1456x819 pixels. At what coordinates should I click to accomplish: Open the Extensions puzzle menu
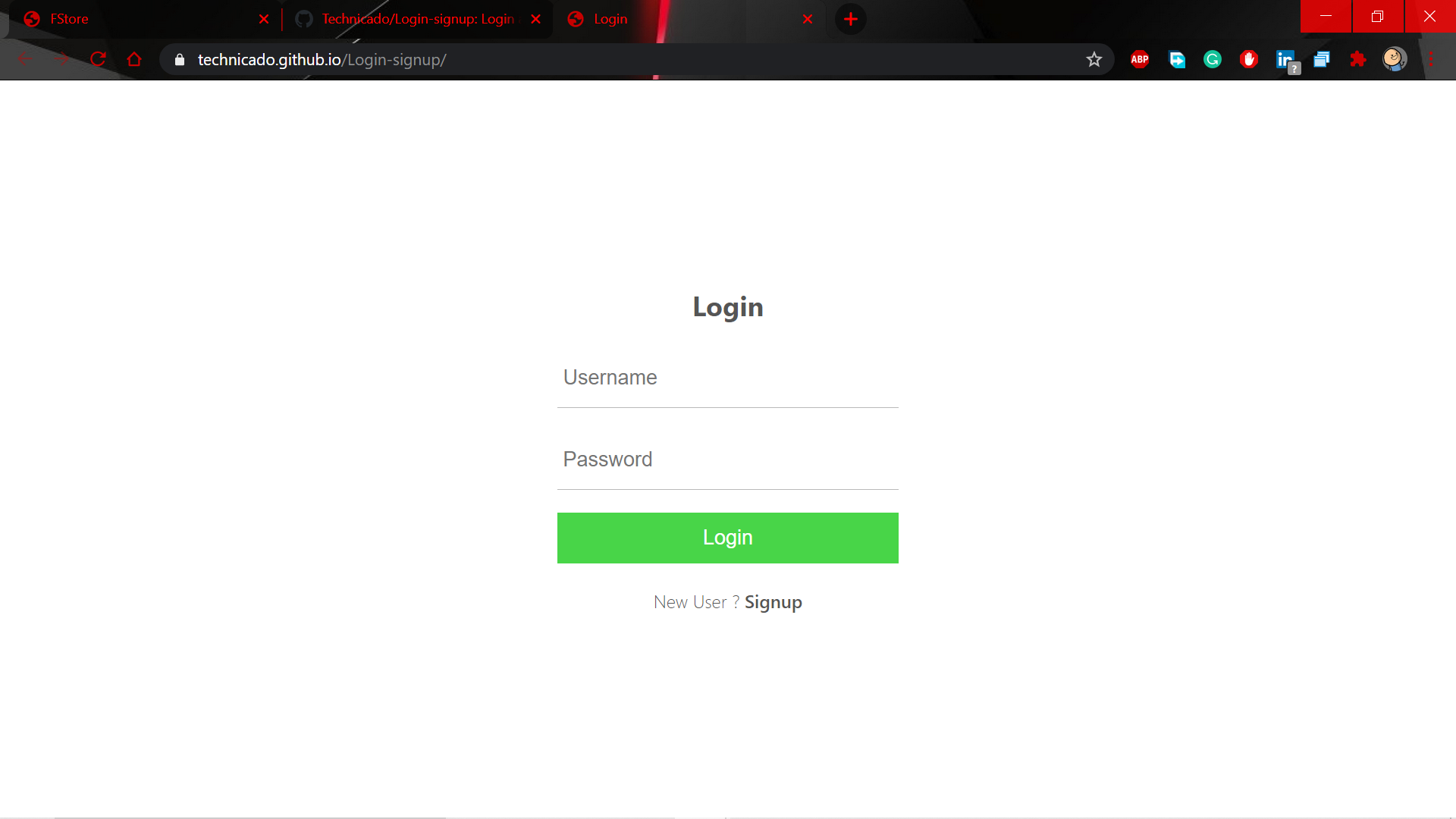(x=1358, y=59)
